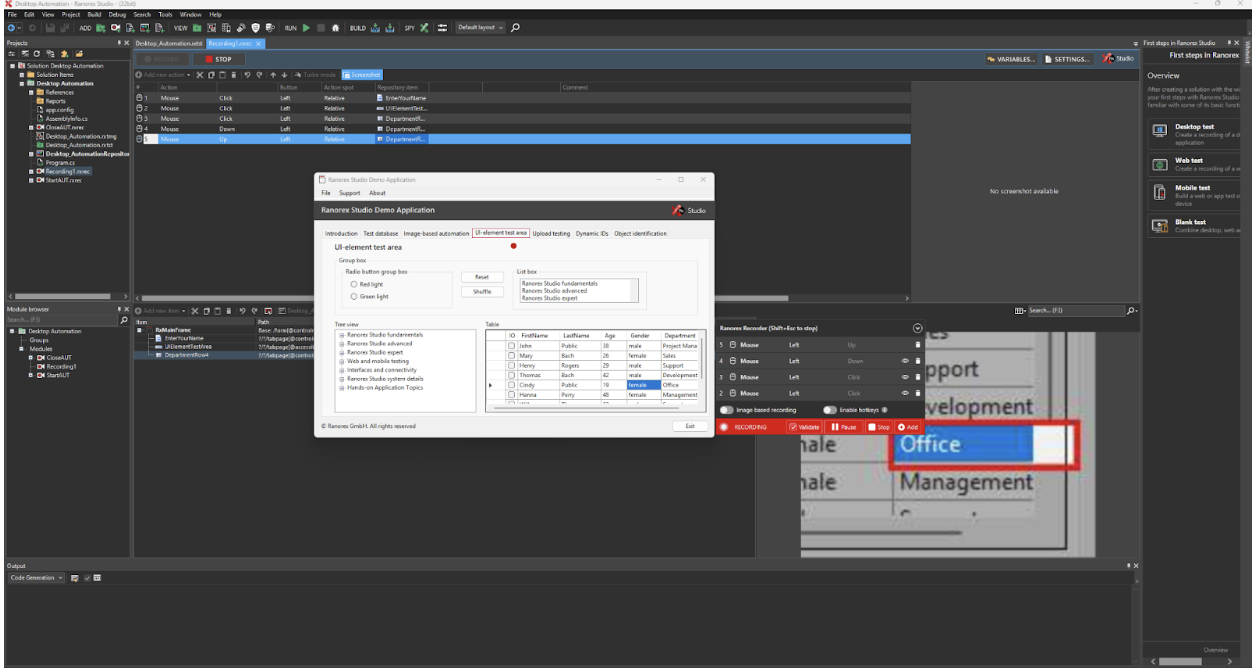
Task: Show screenshot for recorder row 4 eye icon
Action: 905,361
